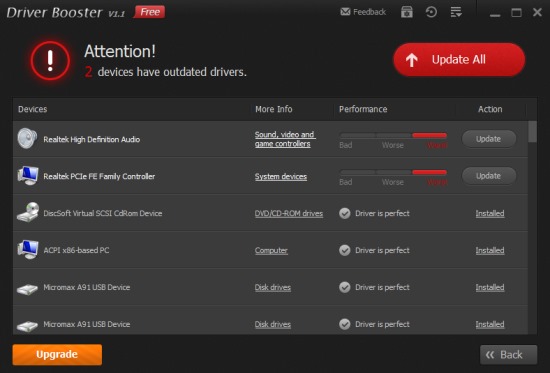
Task: Go Back using the Back button
Action: pos(509,355)
